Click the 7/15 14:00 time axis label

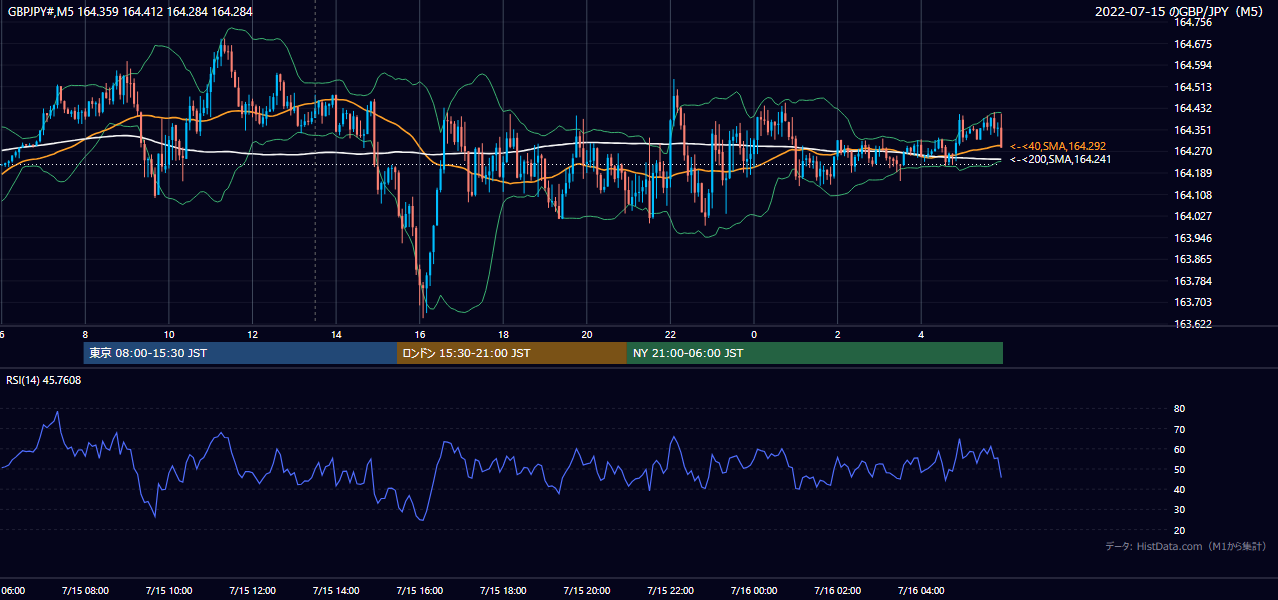pyautogui.click(x=336, y=591)
